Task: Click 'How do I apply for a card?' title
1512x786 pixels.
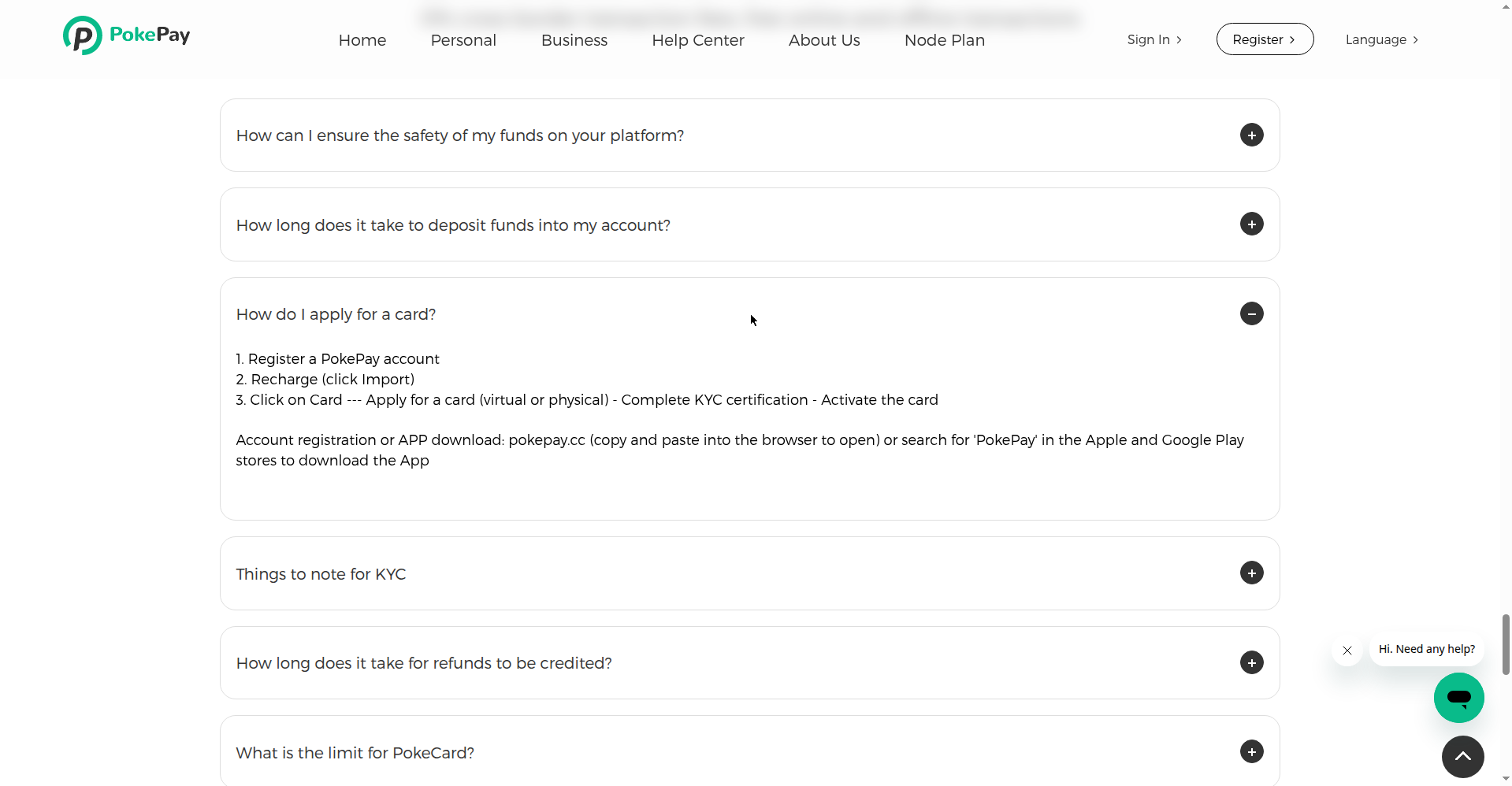Action: click(x=336, y=314)
